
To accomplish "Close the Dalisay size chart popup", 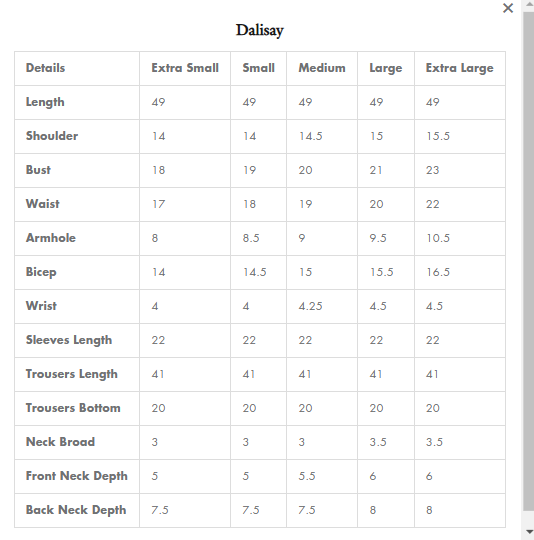I will [508, 8].
